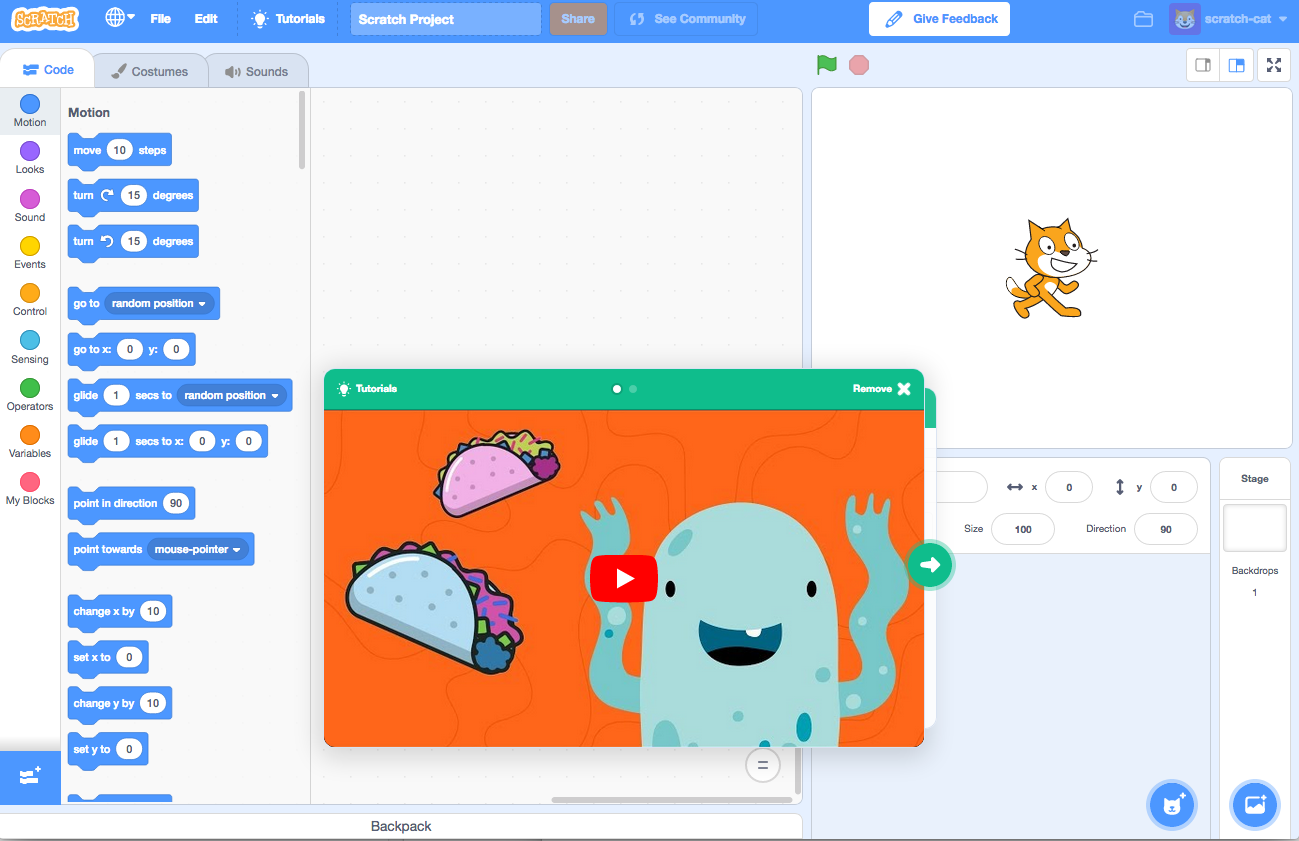Play the tutorial video
Screen dimensions: 1299x841
(624, 578)
